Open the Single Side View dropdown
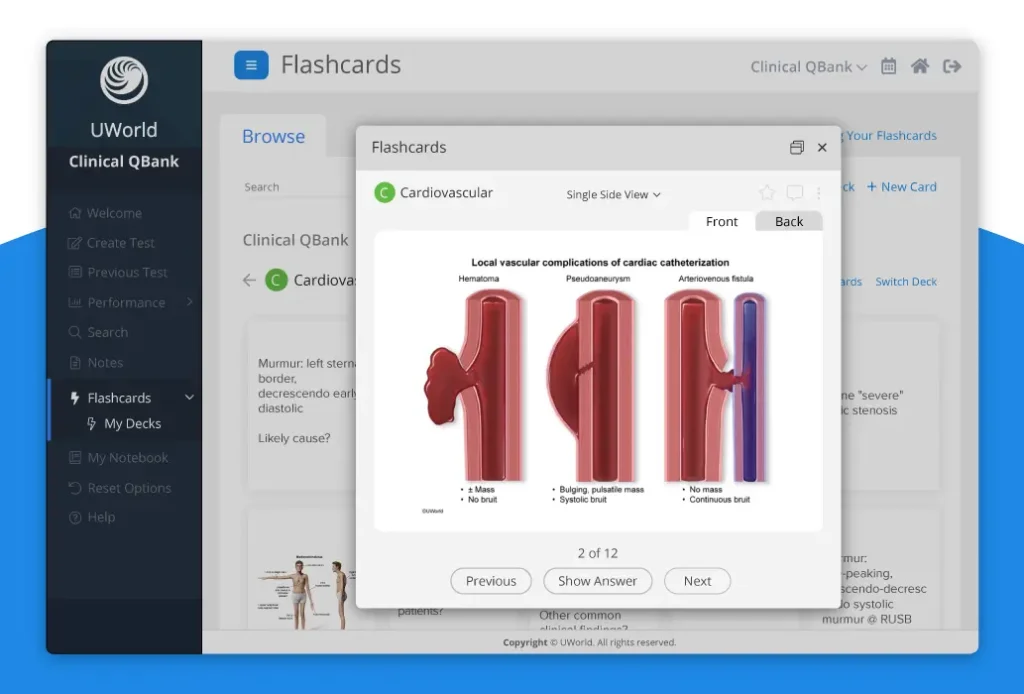This screenshot has height=694, width=1024. click(x=613, y=195)
